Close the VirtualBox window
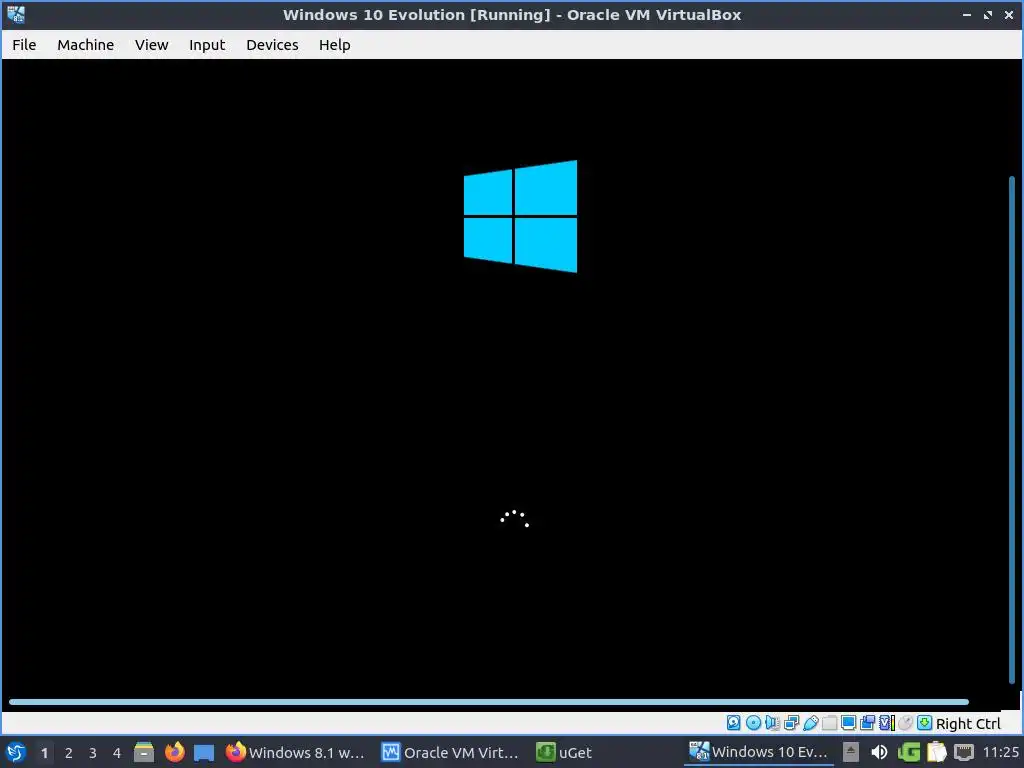The image size is (1024, 768). pyautogui.click(x=1008, y=14)
